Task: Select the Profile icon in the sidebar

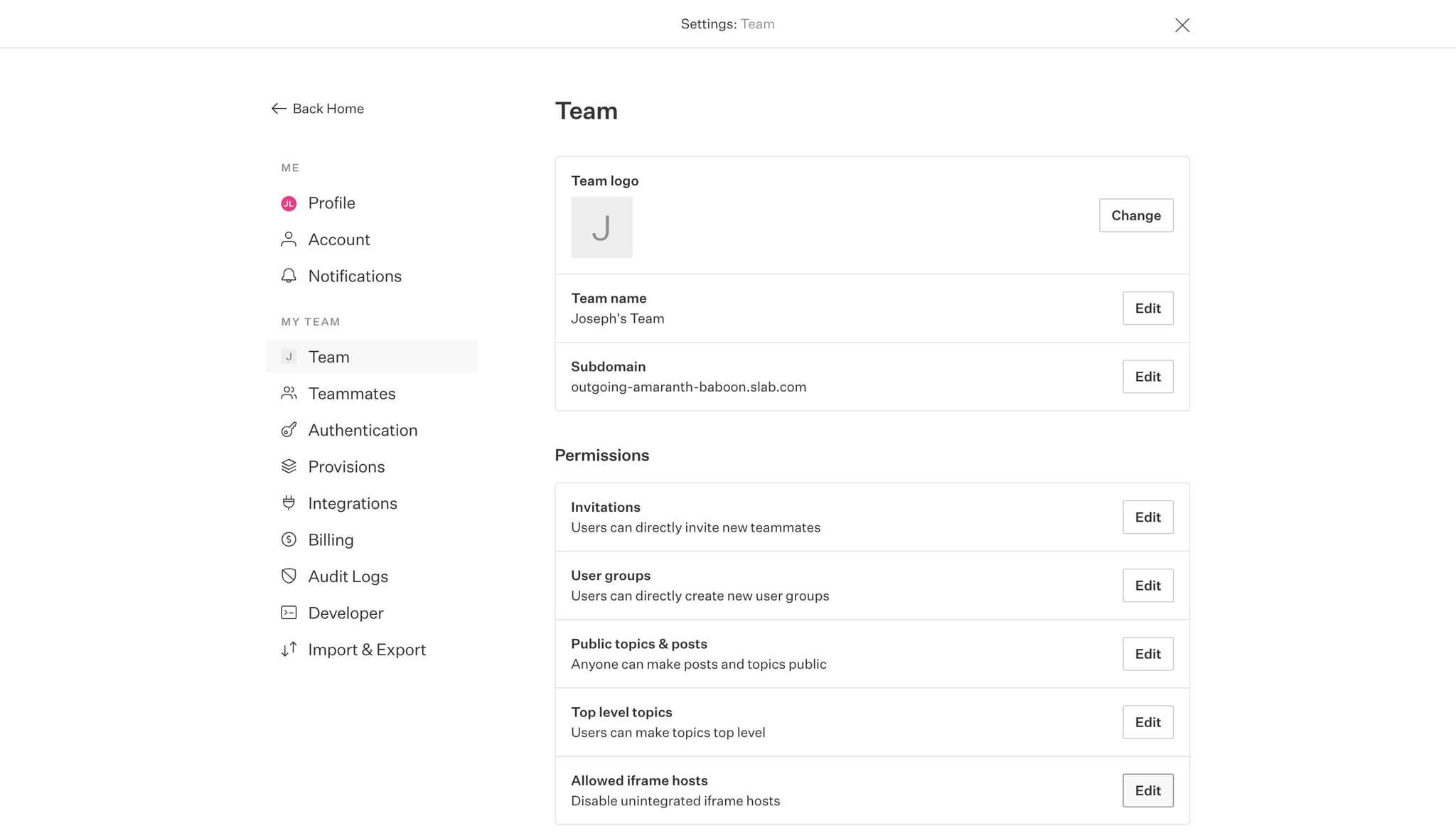Action: 289,203
